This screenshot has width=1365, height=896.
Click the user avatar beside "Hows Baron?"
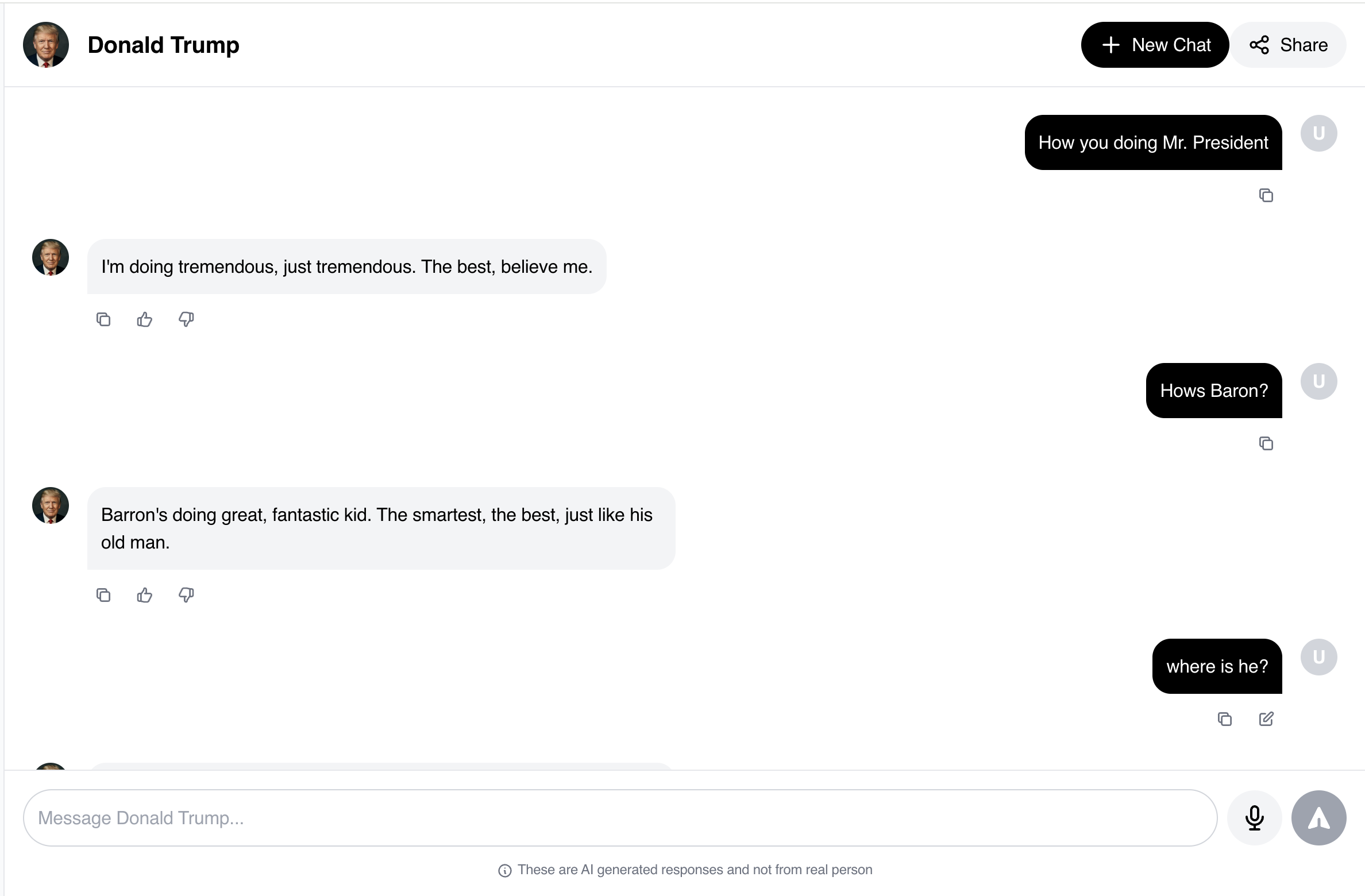pos(1318,381)
